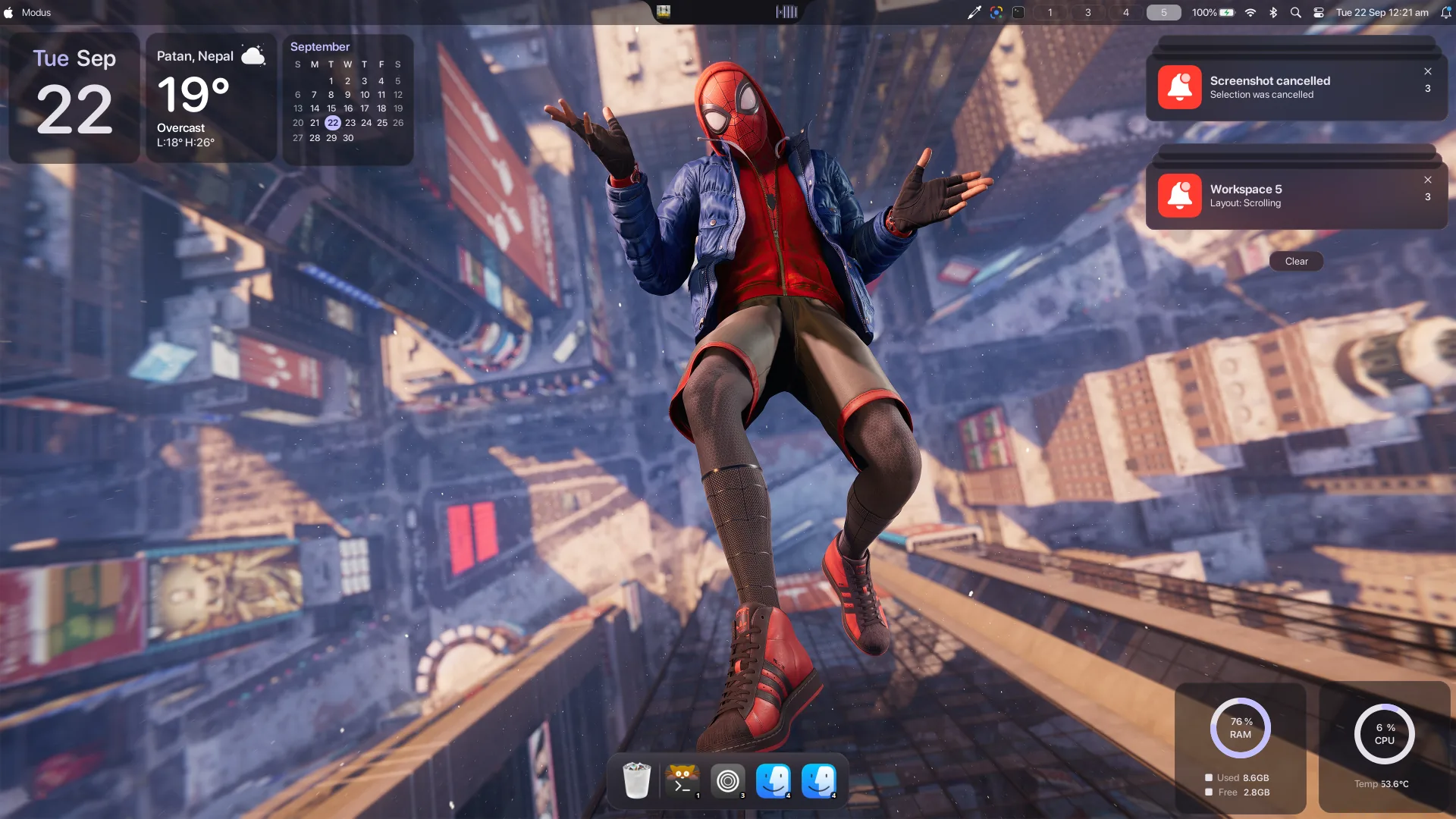Open the Tue Sep 22 date widget
The image size is (1456, 819).
[x=74, y=97]
